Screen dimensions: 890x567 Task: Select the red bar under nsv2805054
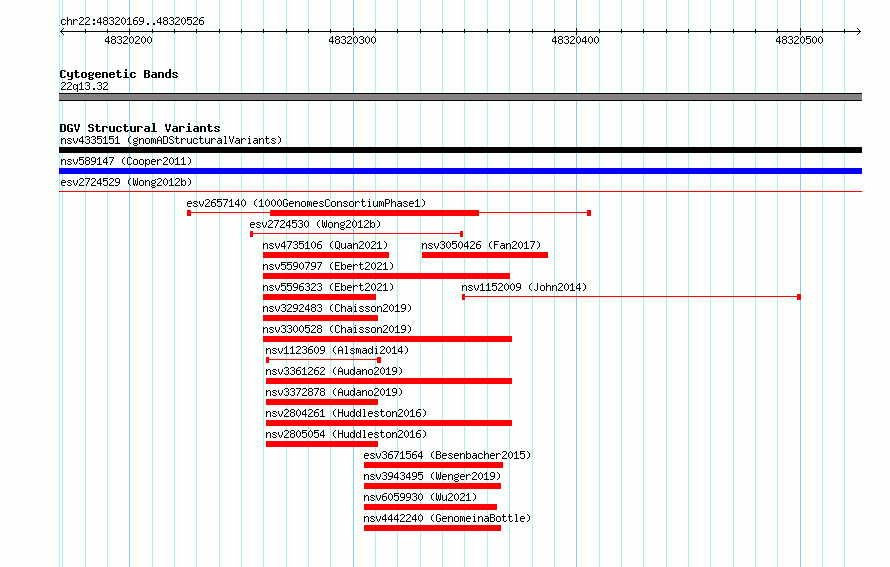(x=322, y=444)
